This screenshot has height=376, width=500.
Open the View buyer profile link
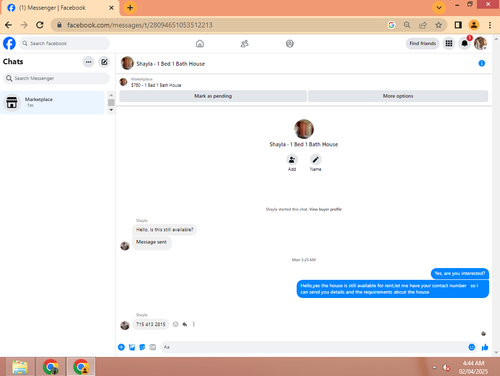pyautogui.click(x=325, y=209)
